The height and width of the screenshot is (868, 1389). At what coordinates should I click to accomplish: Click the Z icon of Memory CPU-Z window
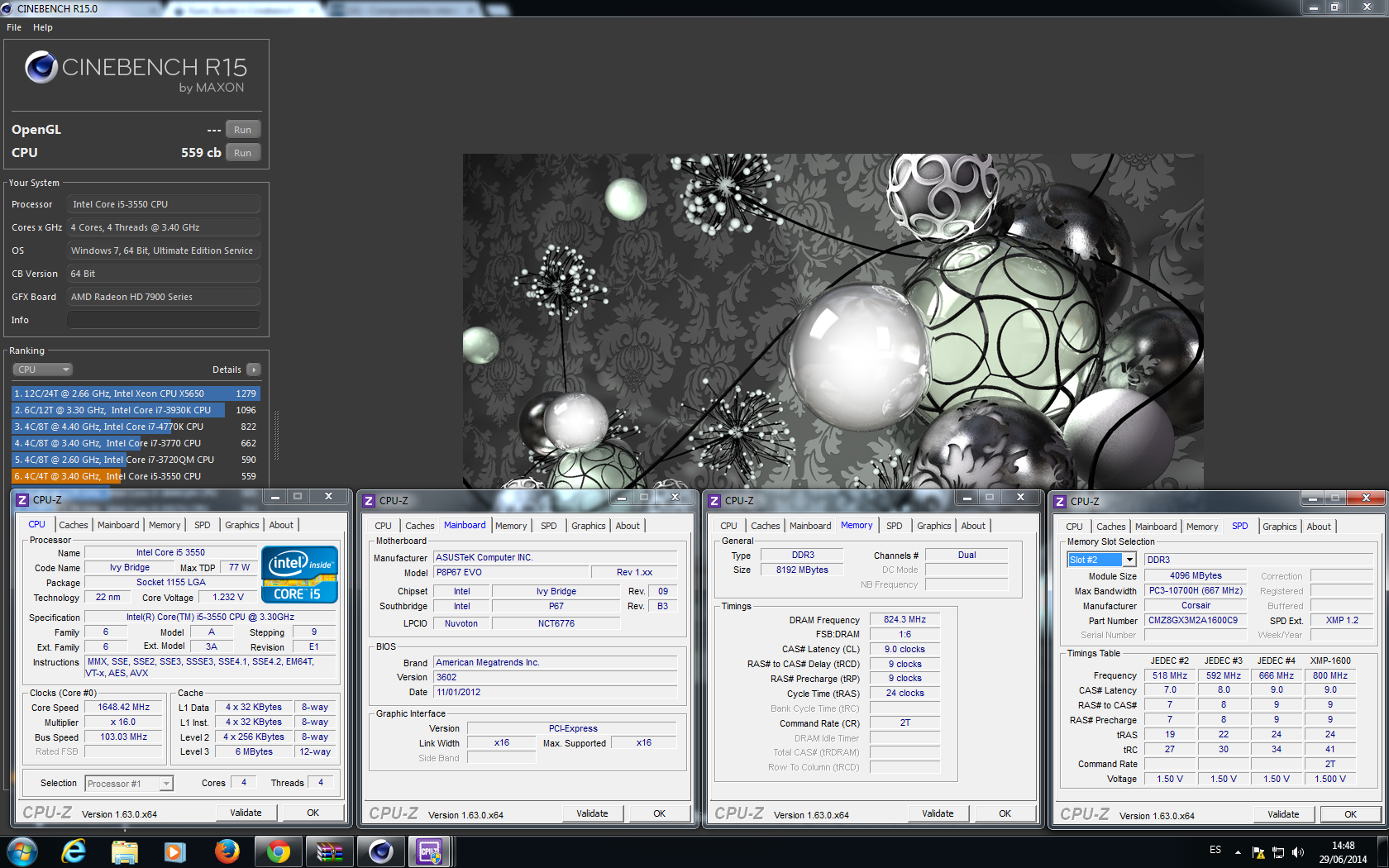[714, 501]
